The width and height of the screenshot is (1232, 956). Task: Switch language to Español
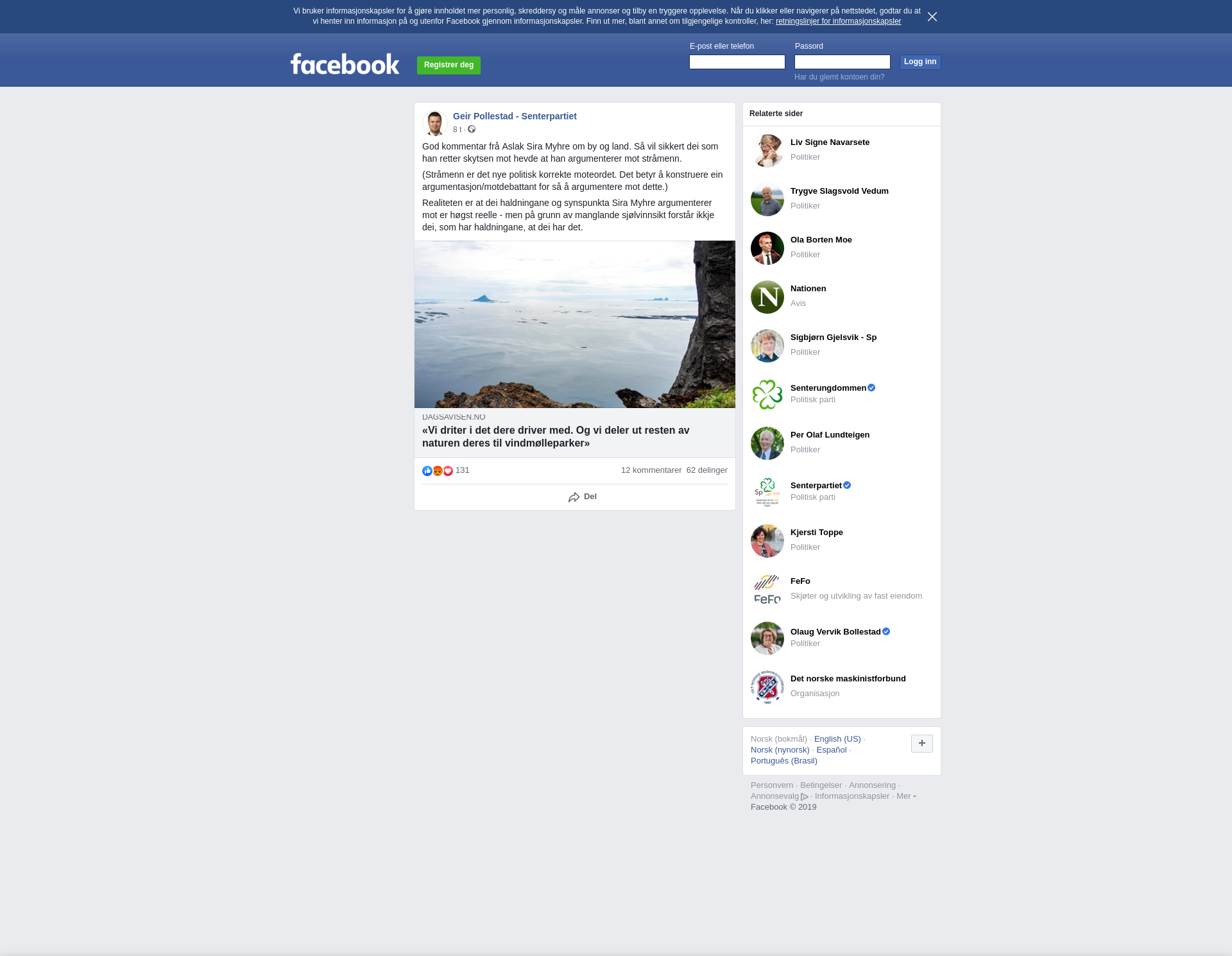coord(831,750)
